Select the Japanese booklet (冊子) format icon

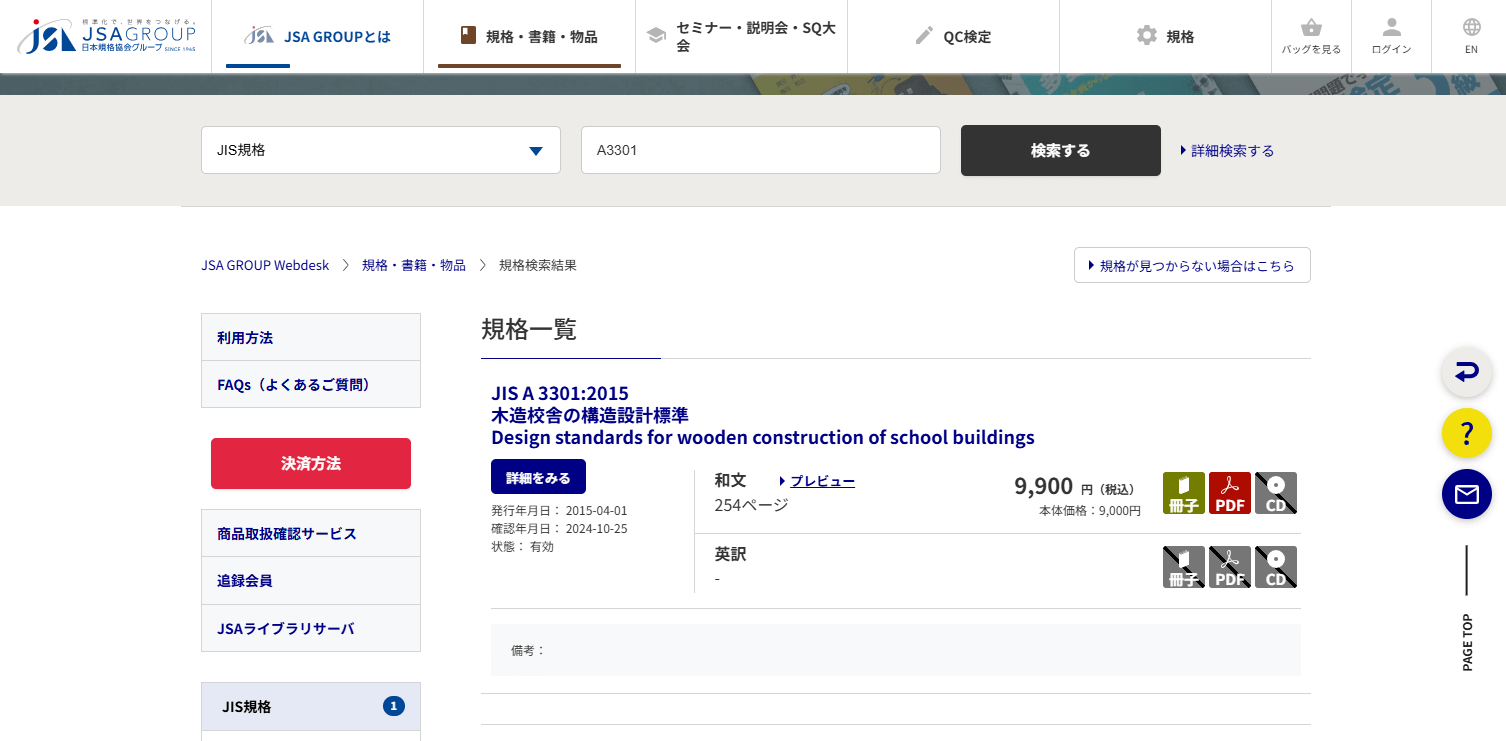[x=1183, y=493]
